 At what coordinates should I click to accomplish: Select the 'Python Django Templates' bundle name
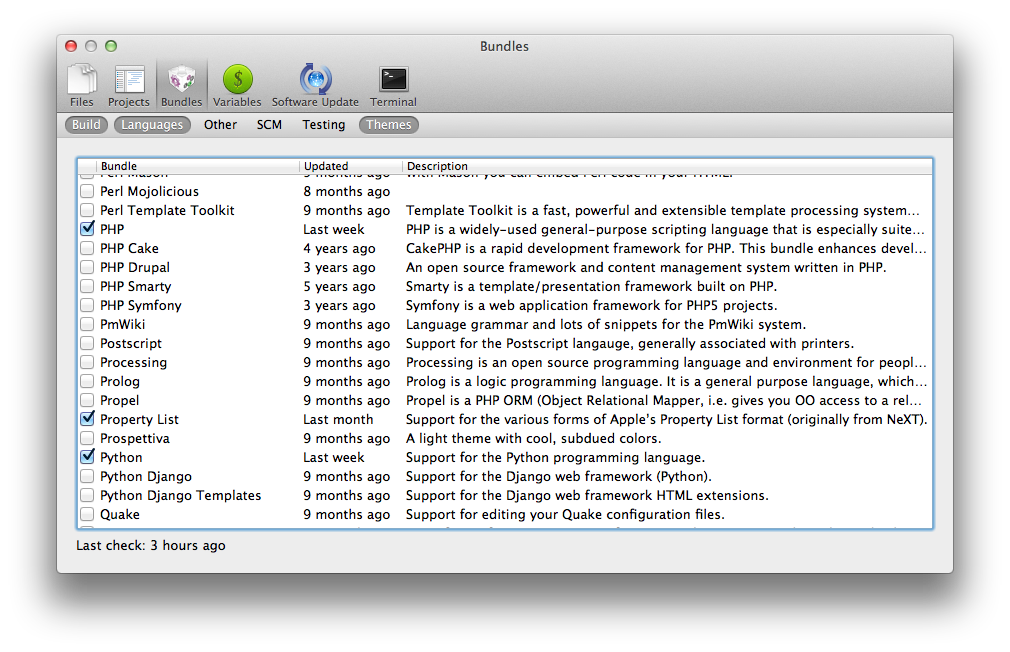click(180, 495)
